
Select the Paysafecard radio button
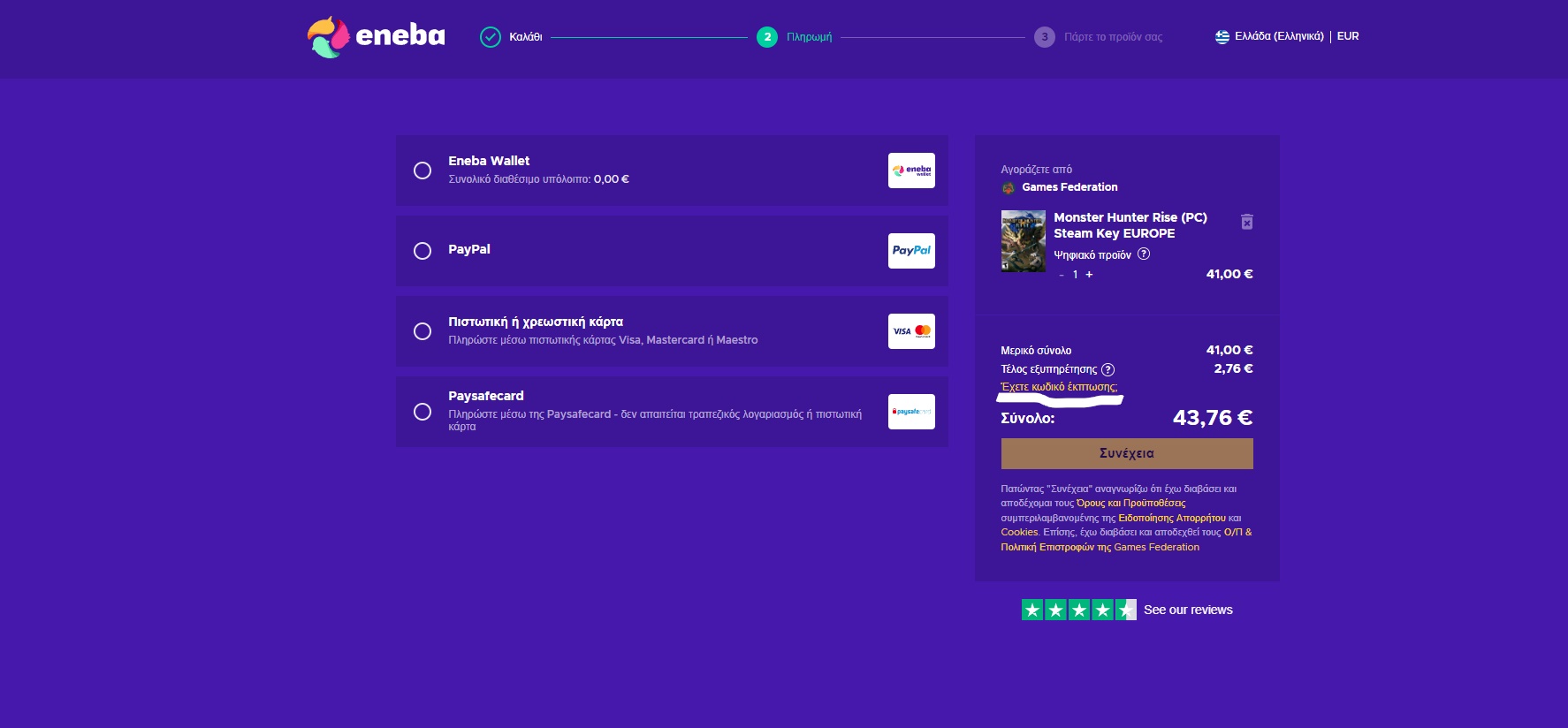click(422, 412)
